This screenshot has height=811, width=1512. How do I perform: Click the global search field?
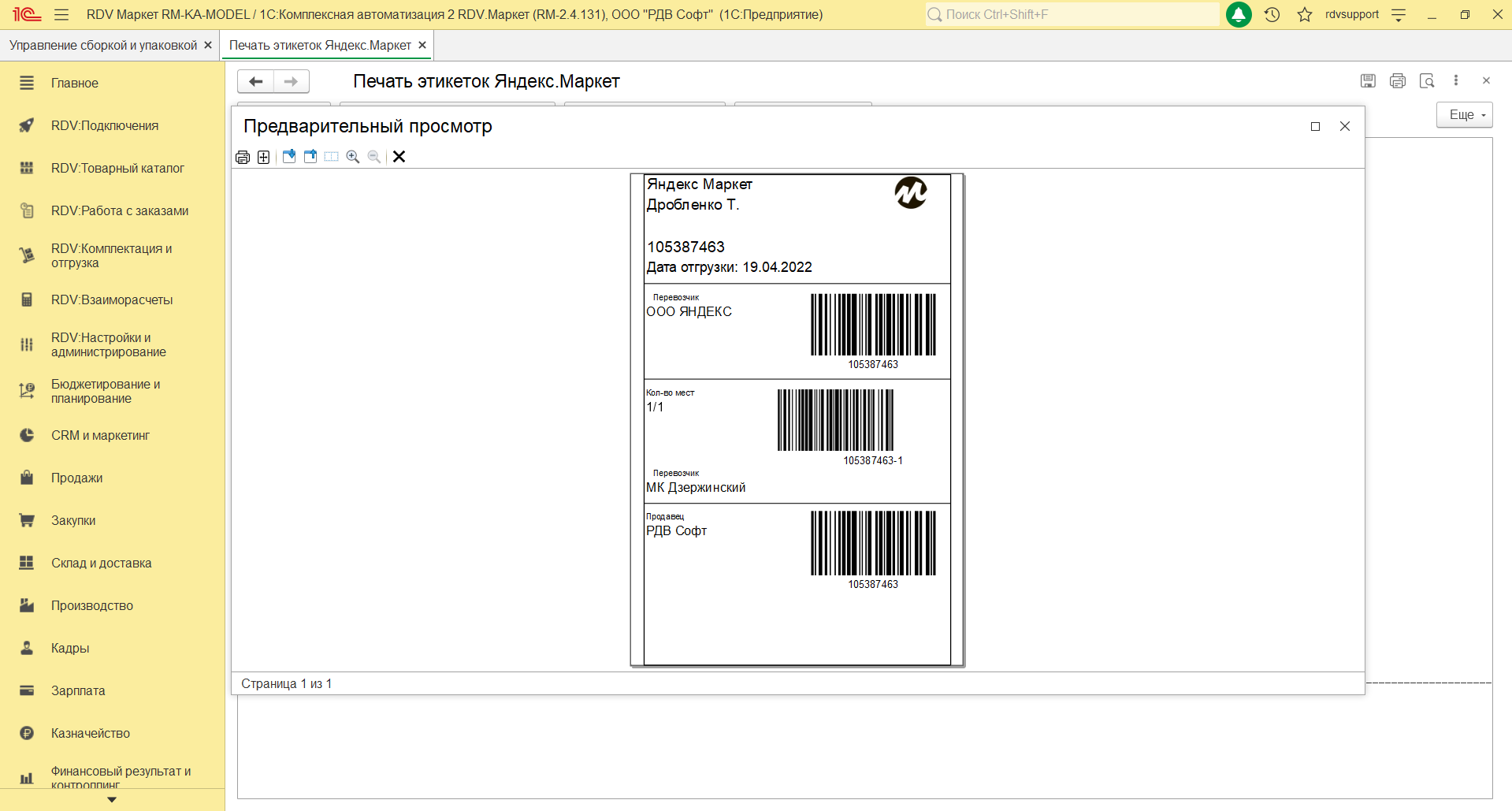[1072, 14]
